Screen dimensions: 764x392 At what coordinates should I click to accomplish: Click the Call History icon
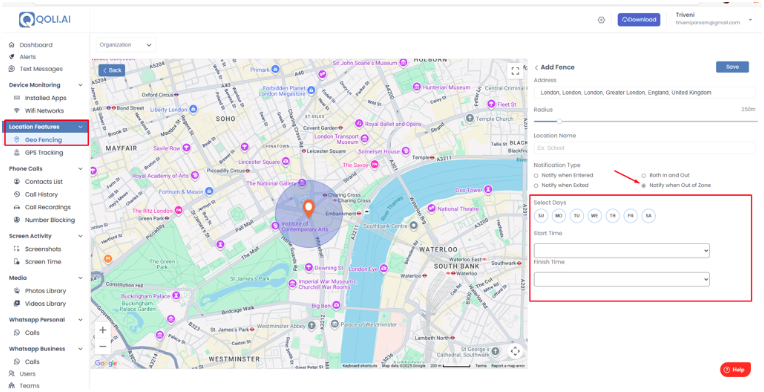click(17, 194)
